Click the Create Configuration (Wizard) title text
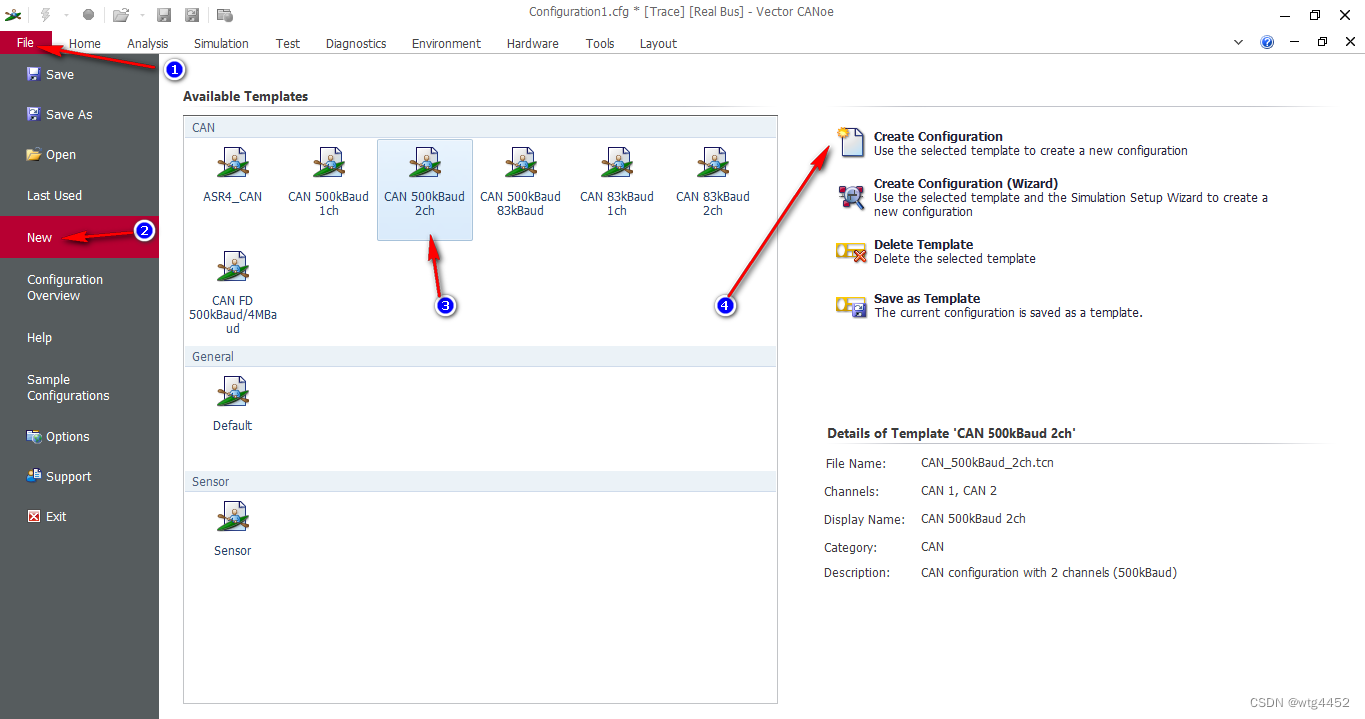The height and width of the screenshot is (719, 1365). (966, 183)
